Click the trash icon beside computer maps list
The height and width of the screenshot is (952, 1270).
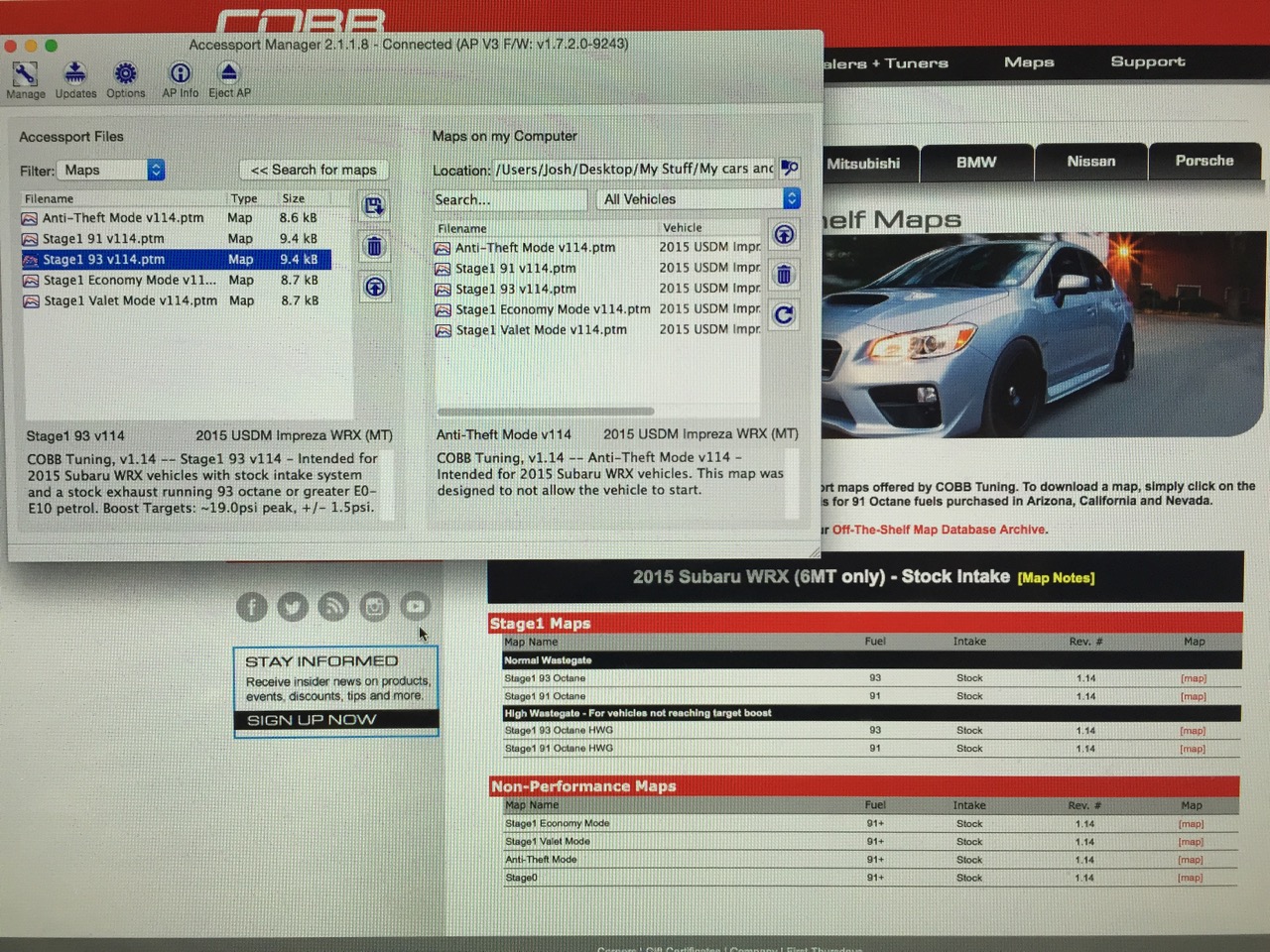[x=784, y=275]
